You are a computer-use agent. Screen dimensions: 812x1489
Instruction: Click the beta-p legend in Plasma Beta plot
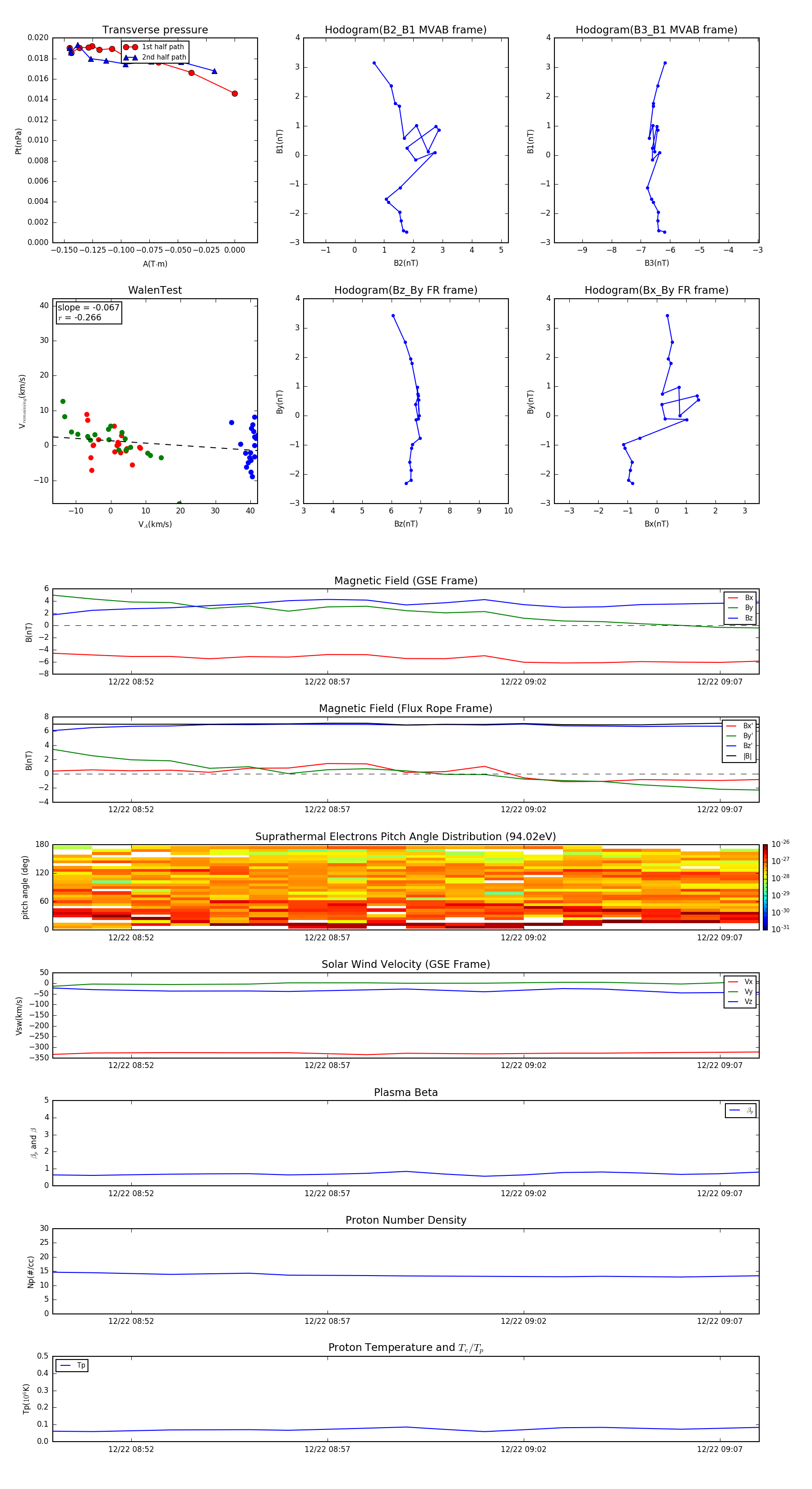(x=741, y=1110)
